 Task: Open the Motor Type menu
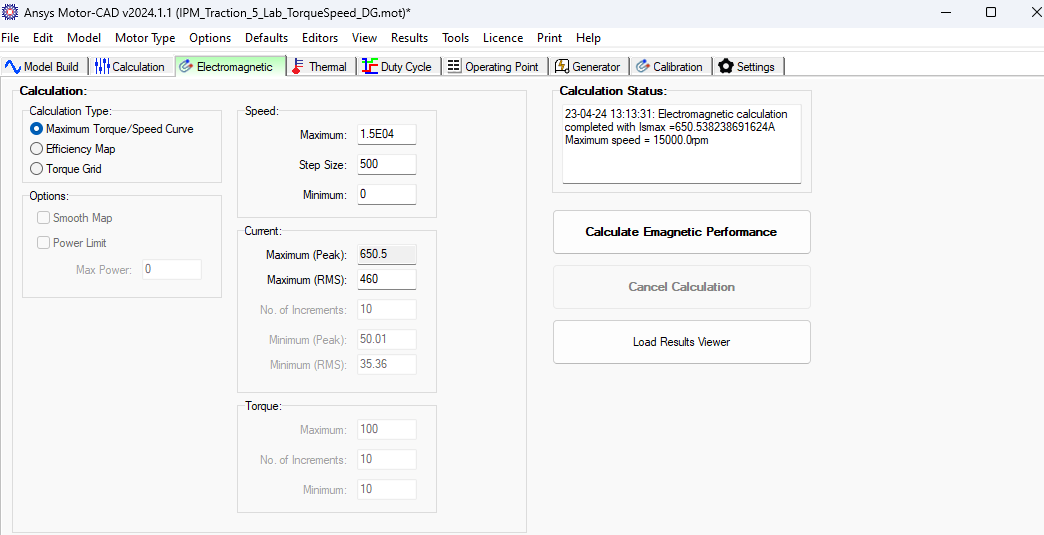(x=145, y=38)
